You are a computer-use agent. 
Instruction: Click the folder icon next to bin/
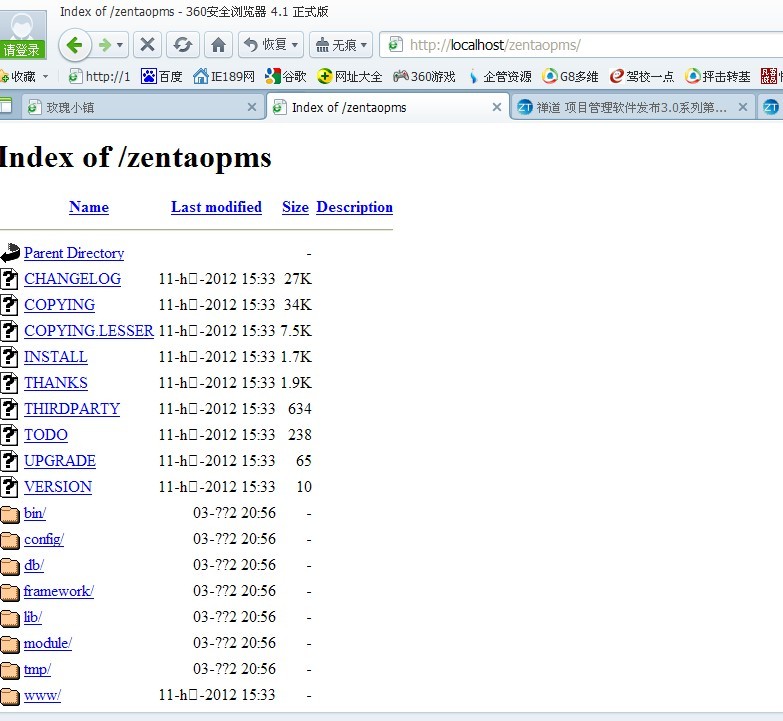click(10, 513)
